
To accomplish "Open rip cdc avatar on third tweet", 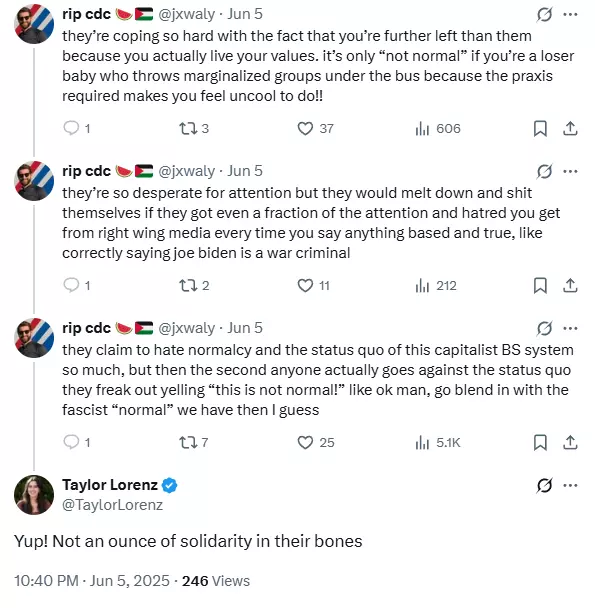I will point(34,338).
